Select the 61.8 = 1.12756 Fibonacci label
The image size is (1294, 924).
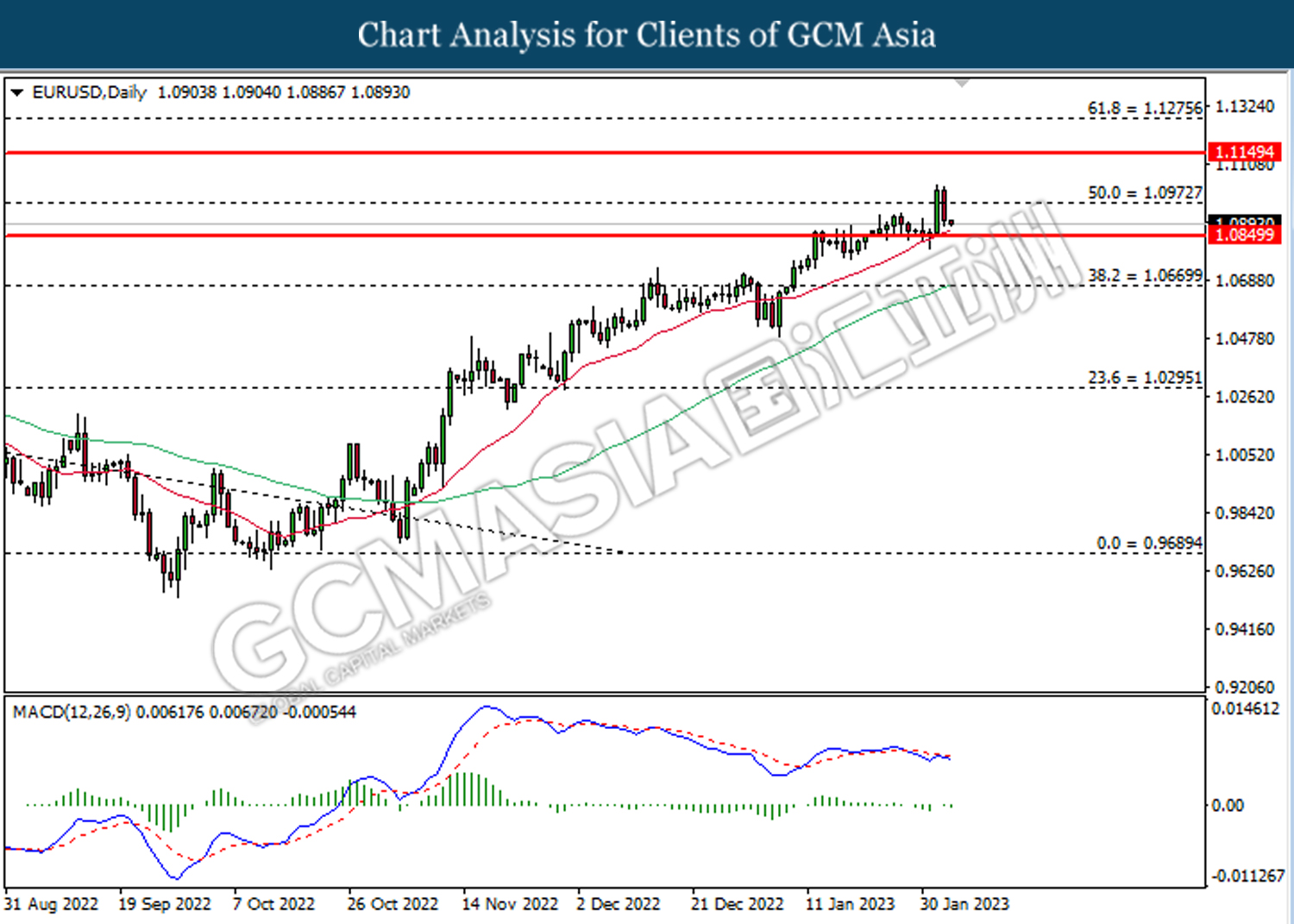click(x=1145, y=108)
